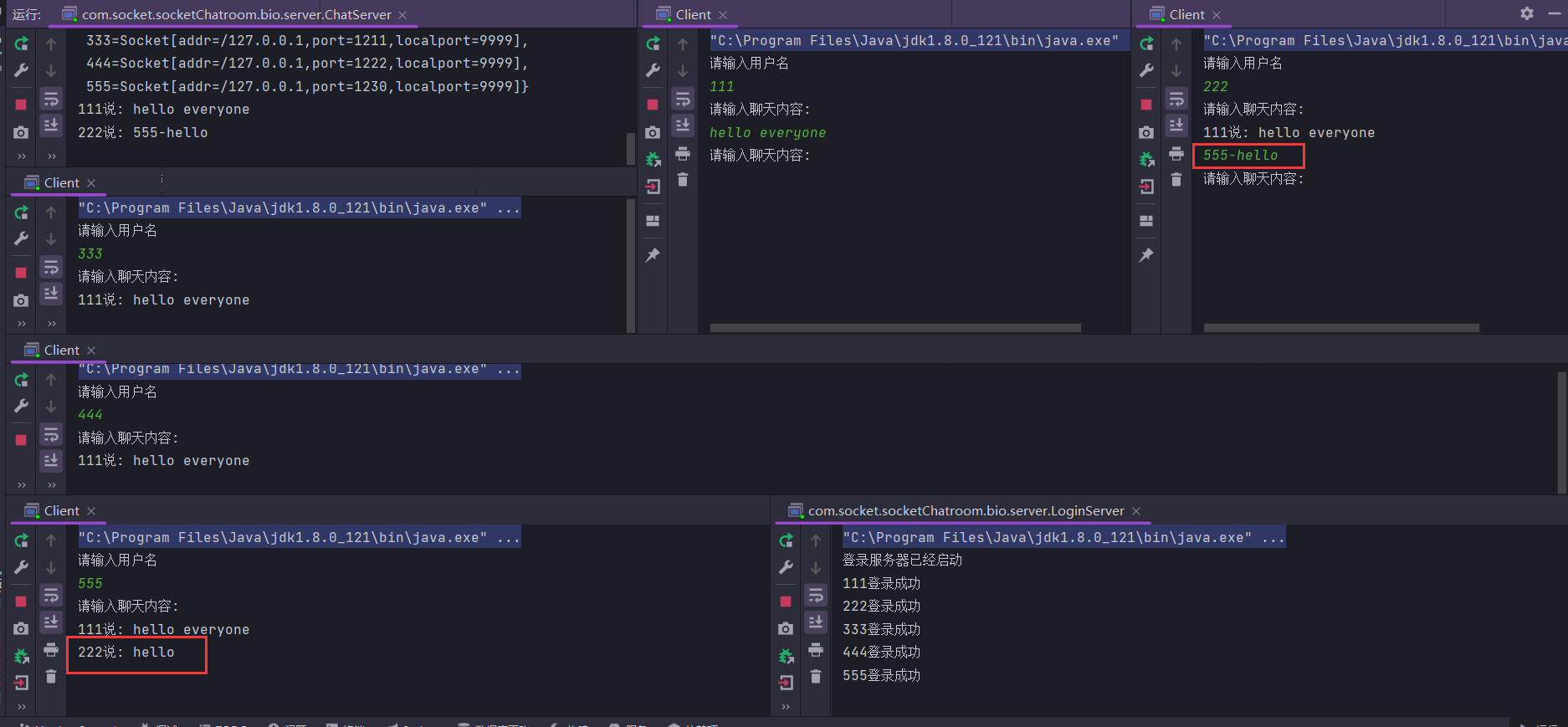Viewport: 1568px width, 727px height.
Task: Close the LoginServer tab
Action: pos(1136,511)
